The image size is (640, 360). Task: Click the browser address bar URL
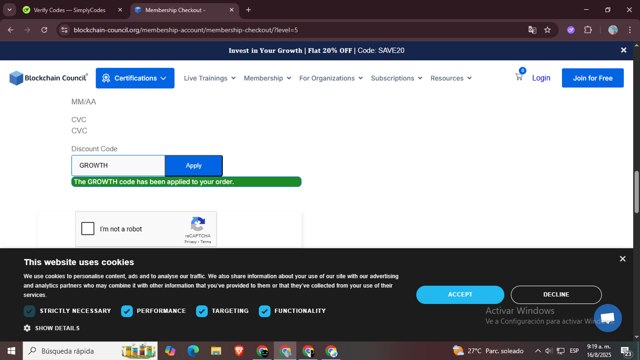click(x=186, y=30)
